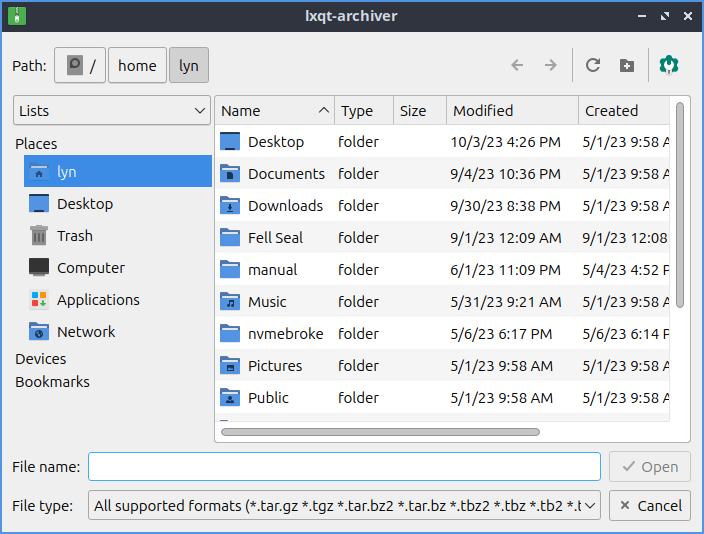Go forward with the right arrow
The height and width of the screenshot is (534, 704).
coord(550,66)
